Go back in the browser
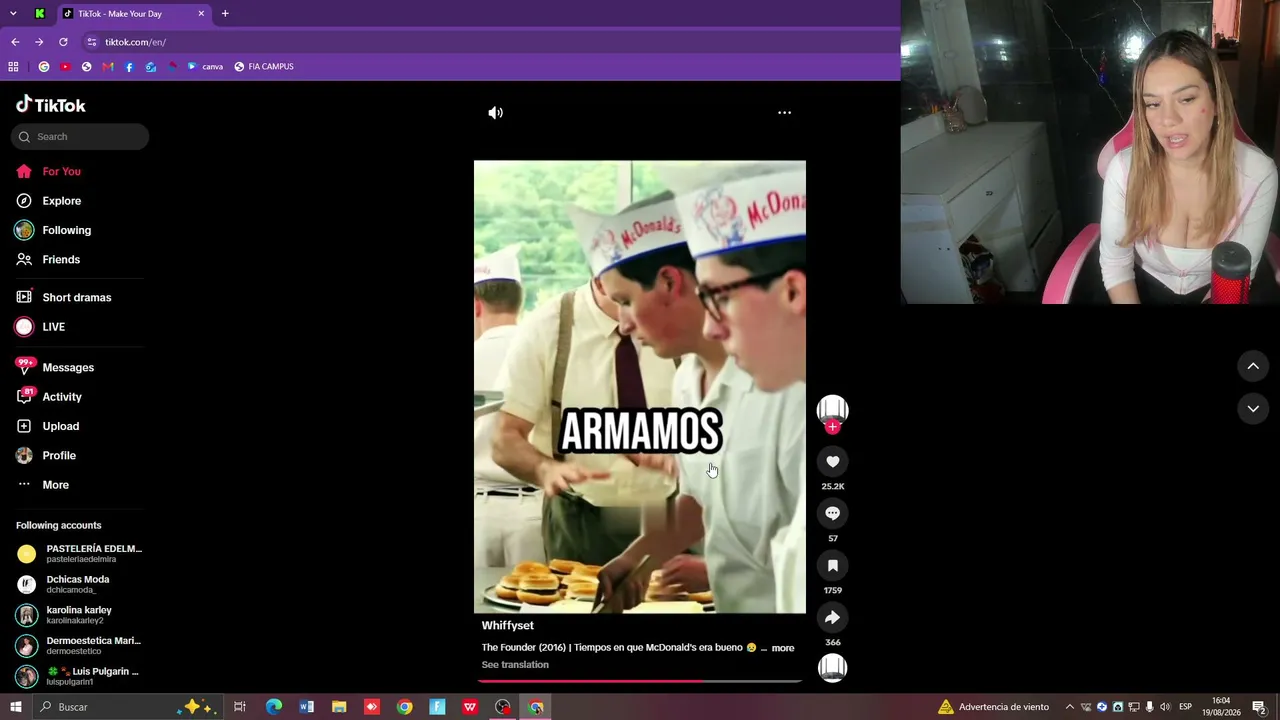Viewport: 1280px width, 720px height. 15,42
